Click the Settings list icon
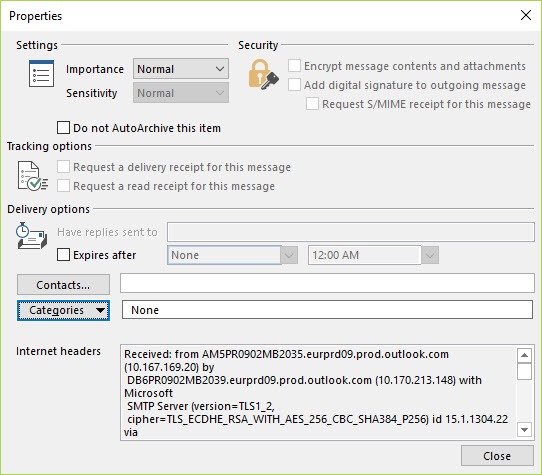The width and height of the screenshot is (542, 475). coord(41,74)
